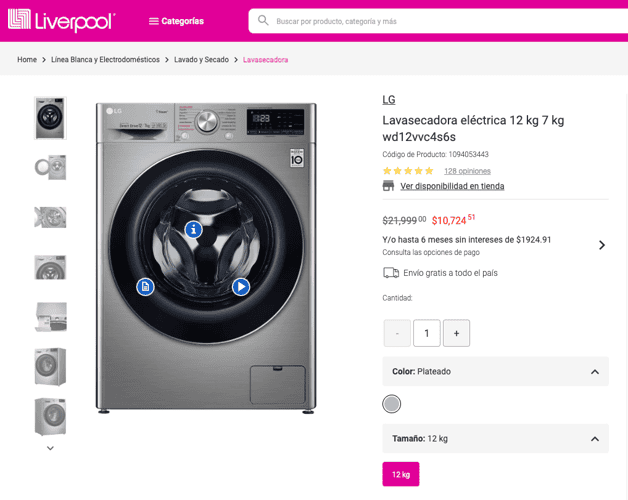Click Ver disponibilidad en tienda link
628x500 pixels.
(x=452, y=186)
